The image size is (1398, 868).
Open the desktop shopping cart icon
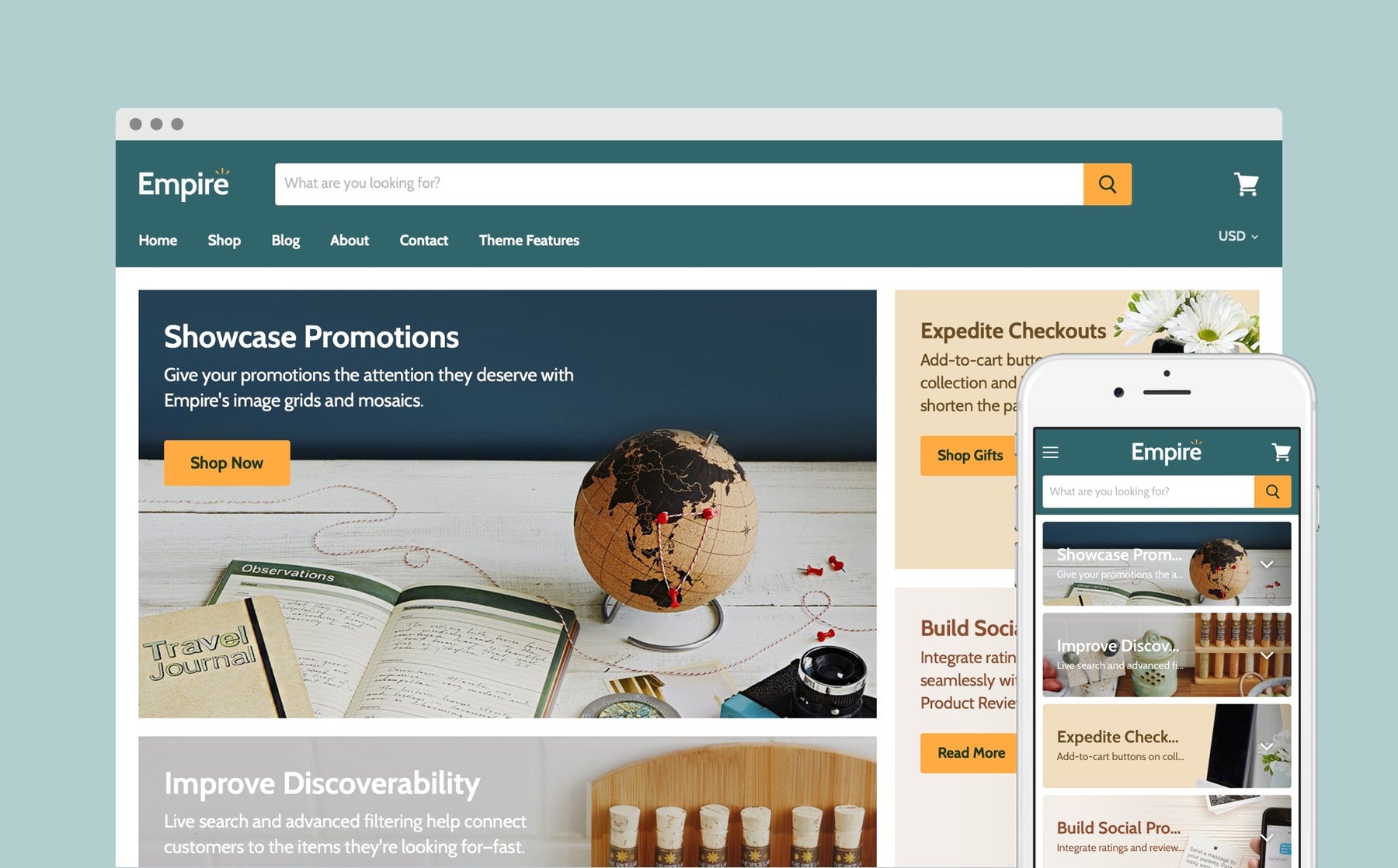tap(1247, 184)
